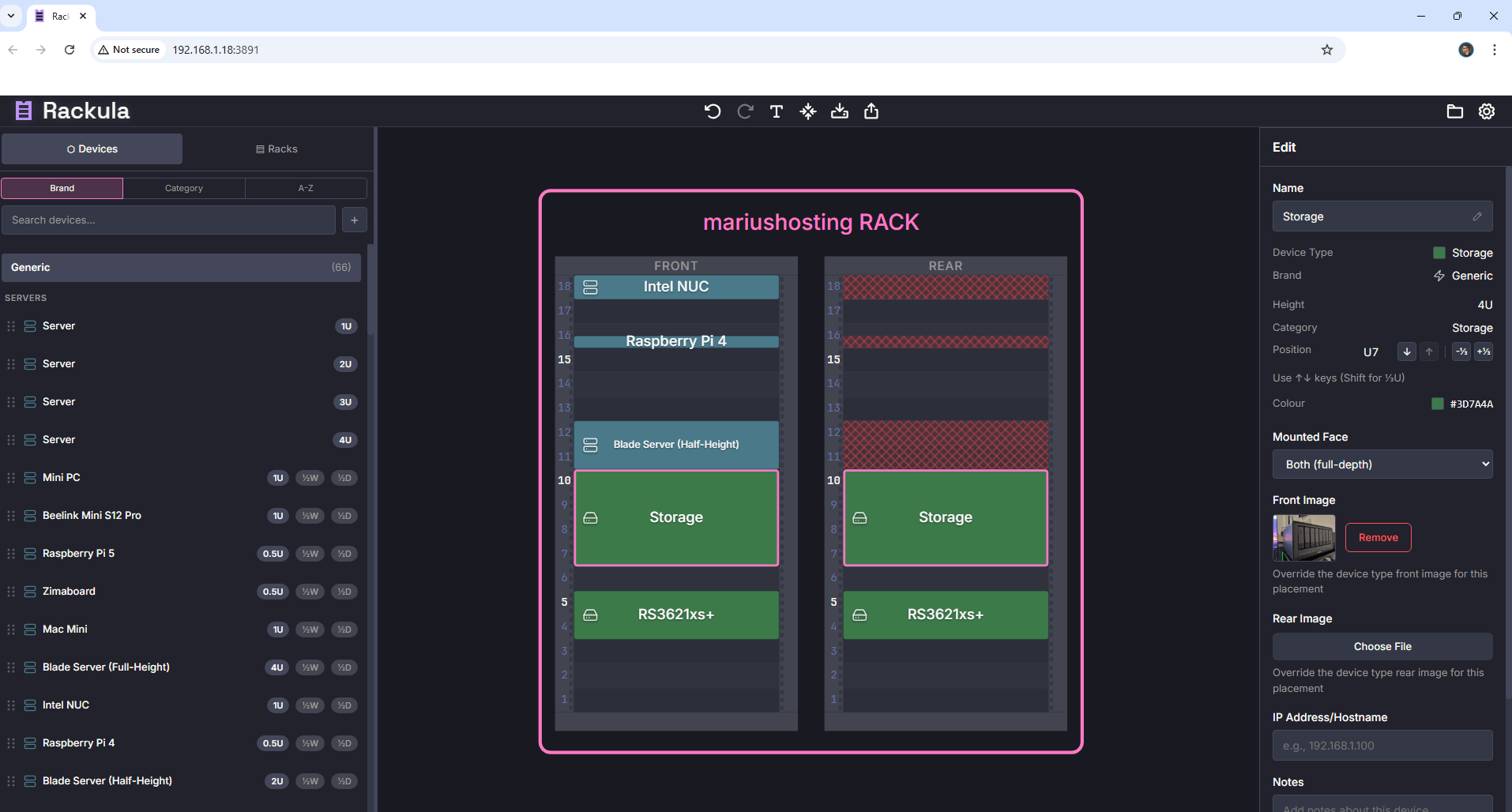Add a text label with the T tool
The width and height of the screenshot is (1512, 812).
pyautogui.click(x=776, y=111)
